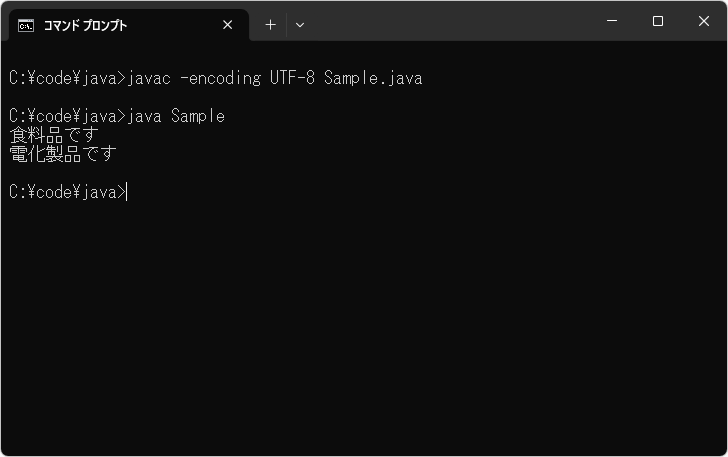Select the コマンド プロンプト tab title
The image size is (728, 457).
pyautogui.click(x=85, y=25)
